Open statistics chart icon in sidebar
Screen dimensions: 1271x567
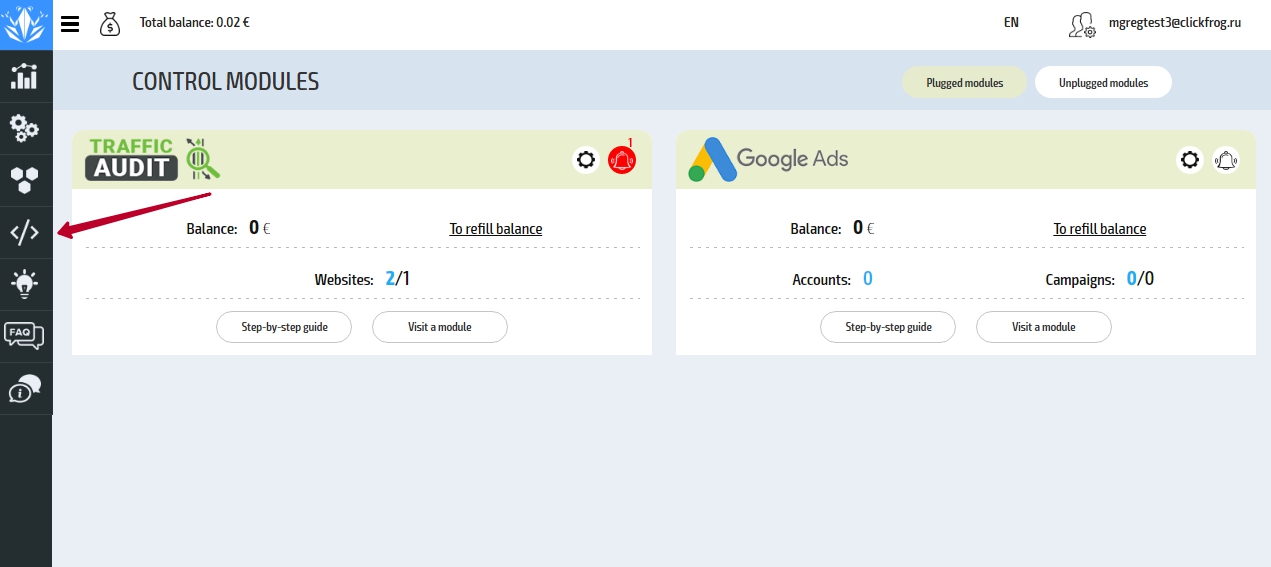coord(25,77)
